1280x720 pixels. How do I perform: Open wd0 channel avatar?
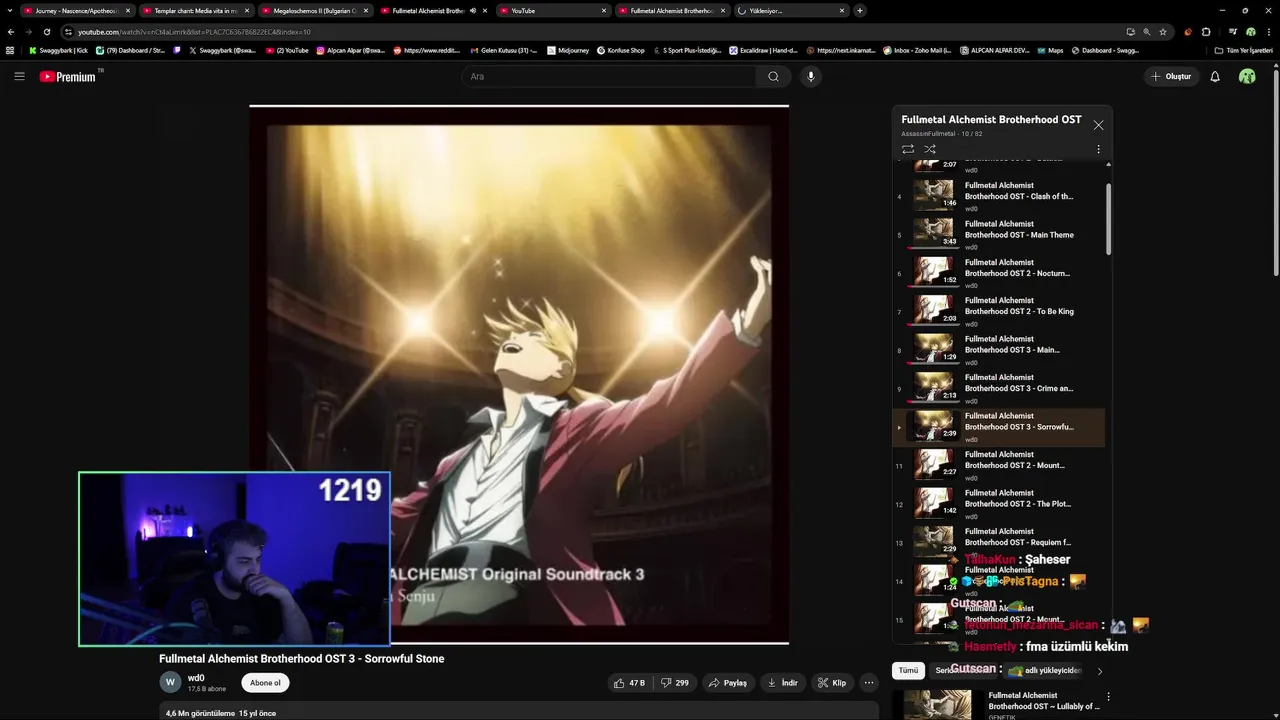click(x=170, y=682)
